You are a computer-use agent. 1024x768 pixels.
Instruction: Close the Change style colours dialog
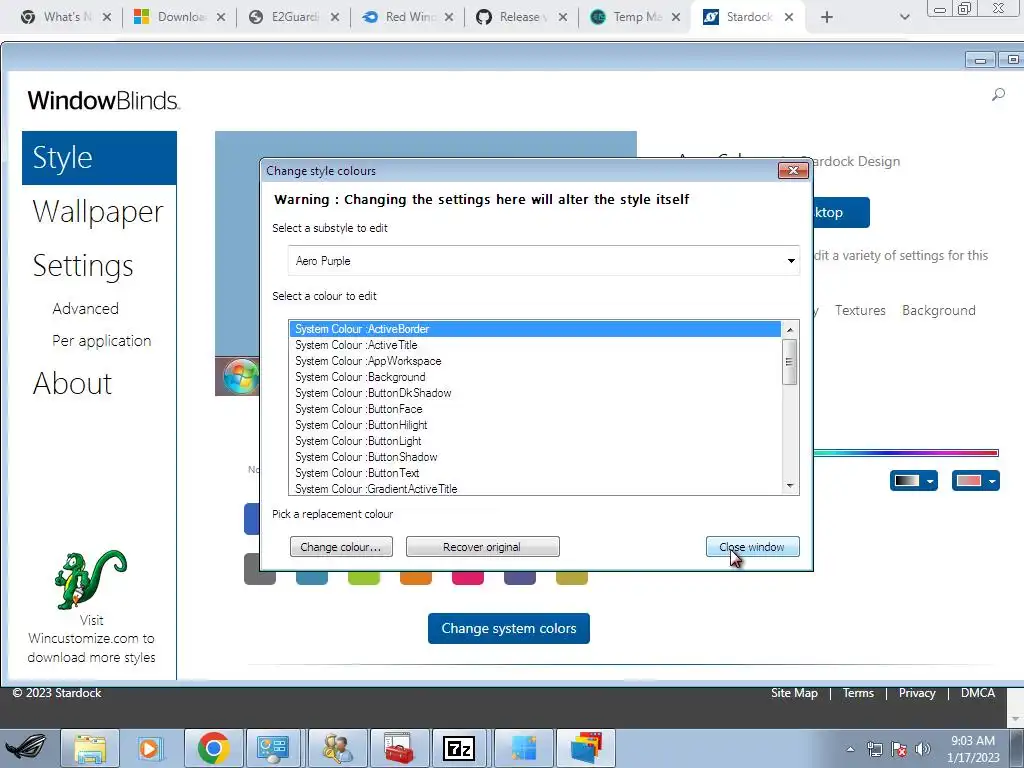793,170
